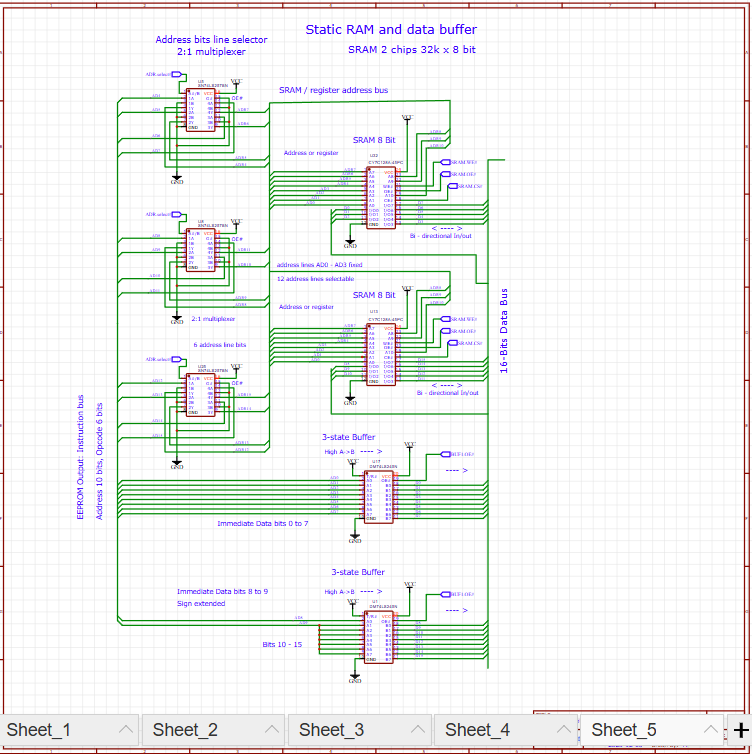The height and width of the screenshot is (754, 752).
Task: Click the 'EEPROM Output: Instruction bus' label
Action: point(82,456)
